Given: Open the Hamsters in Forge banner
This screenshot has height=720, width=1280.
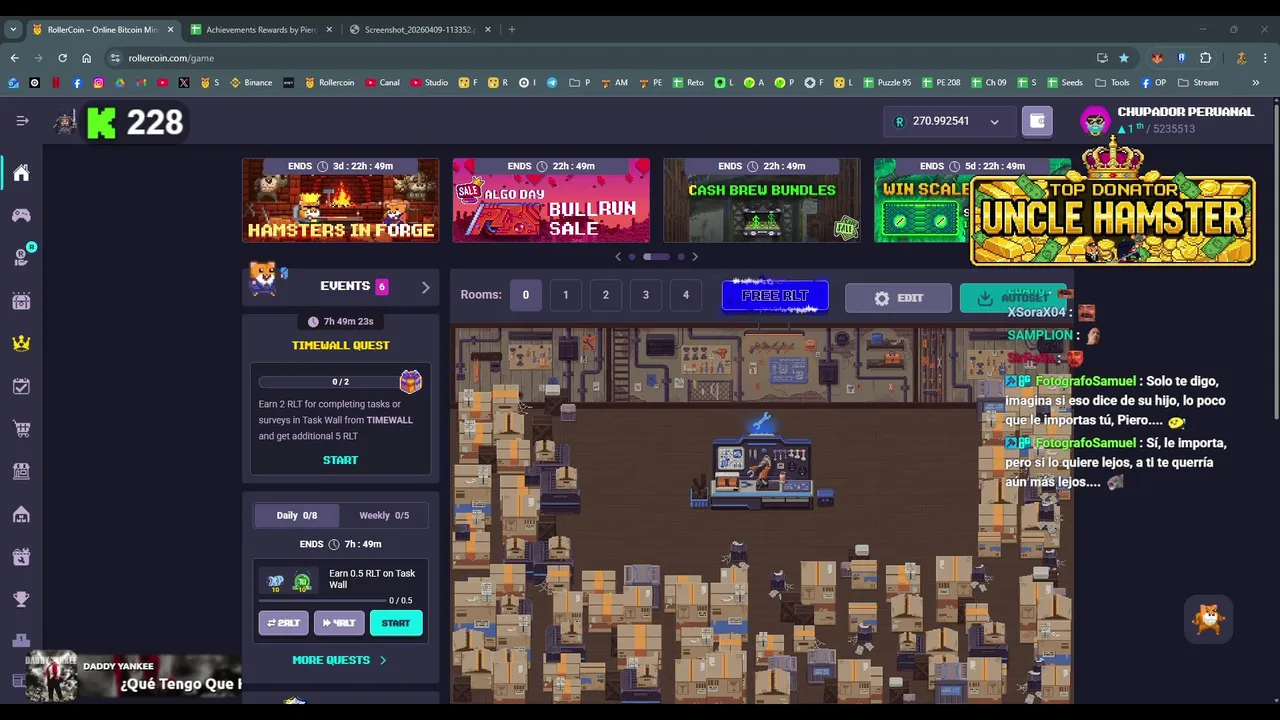Looking at the screenshot, I should pos(340,200).
